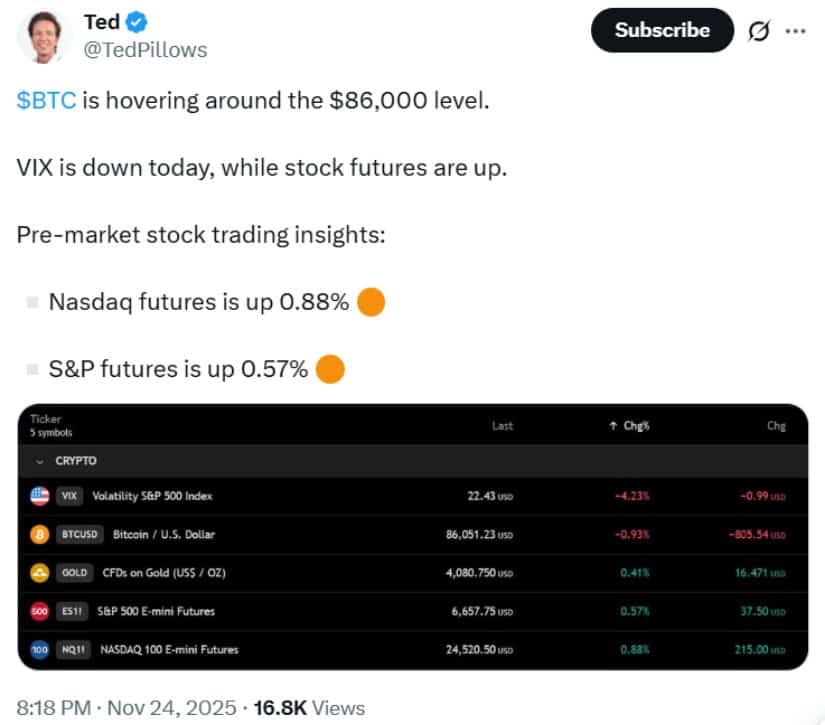Click Ted's profile avatar
Screen dimensions: 825x725
coord(44,32)
